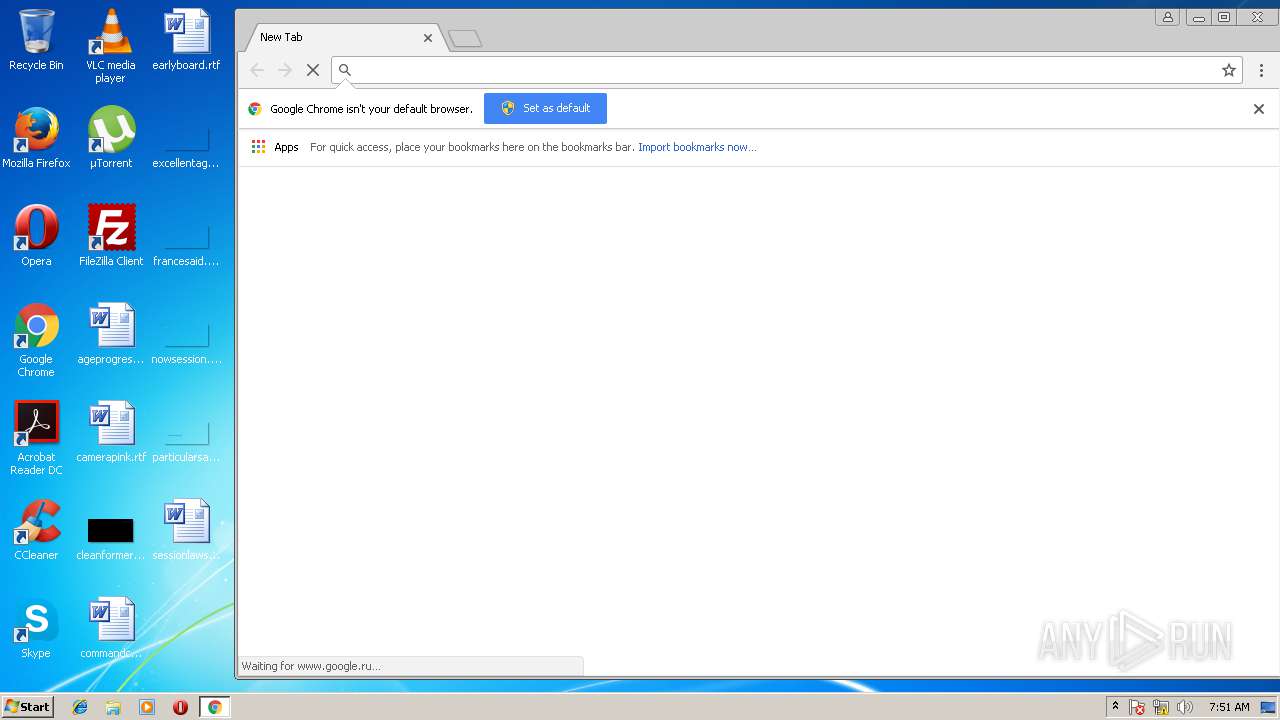The image size is (1280, 720).
Task: Open the Apps shortcut in bookmarks bar
Action: [275, 147]
